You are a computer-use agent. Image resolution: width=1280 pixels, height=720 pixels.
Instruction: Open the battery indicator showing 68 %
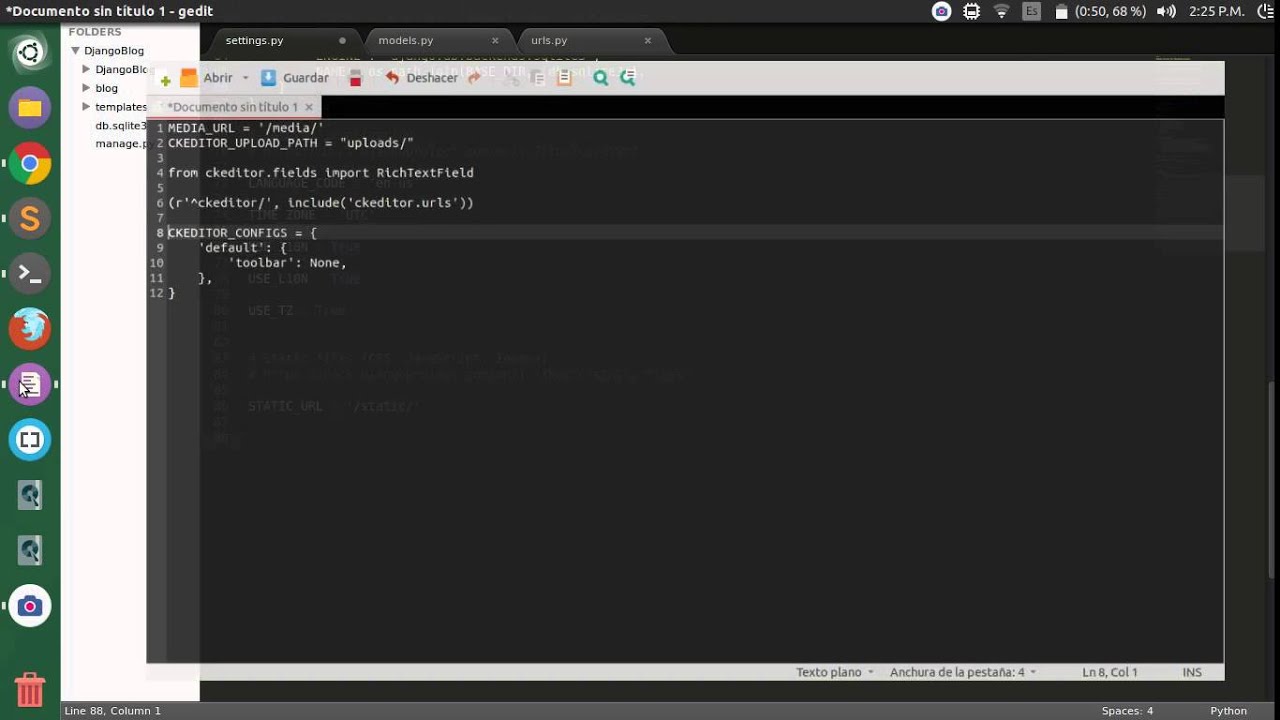pos(1100,11)
